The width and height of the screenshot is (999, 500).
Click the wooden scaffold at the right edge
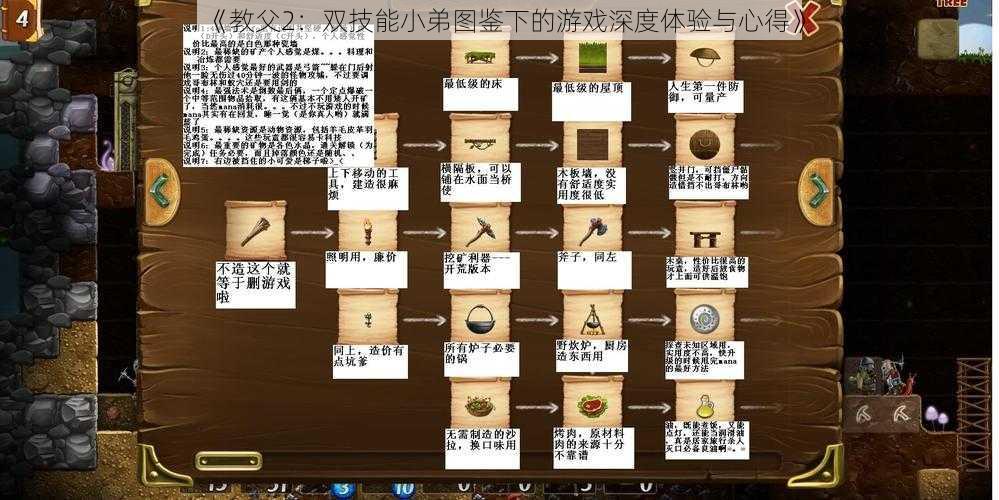[973, 413]
